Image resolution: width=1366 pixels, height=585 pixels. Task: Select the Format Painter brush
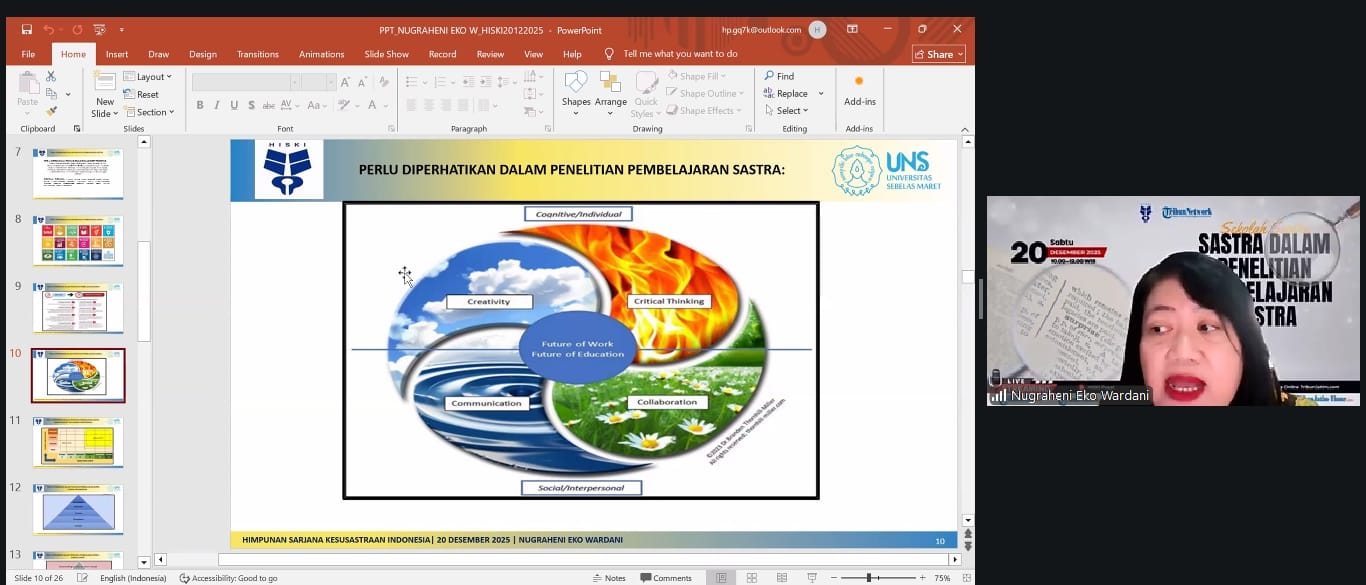coord(51,111)
